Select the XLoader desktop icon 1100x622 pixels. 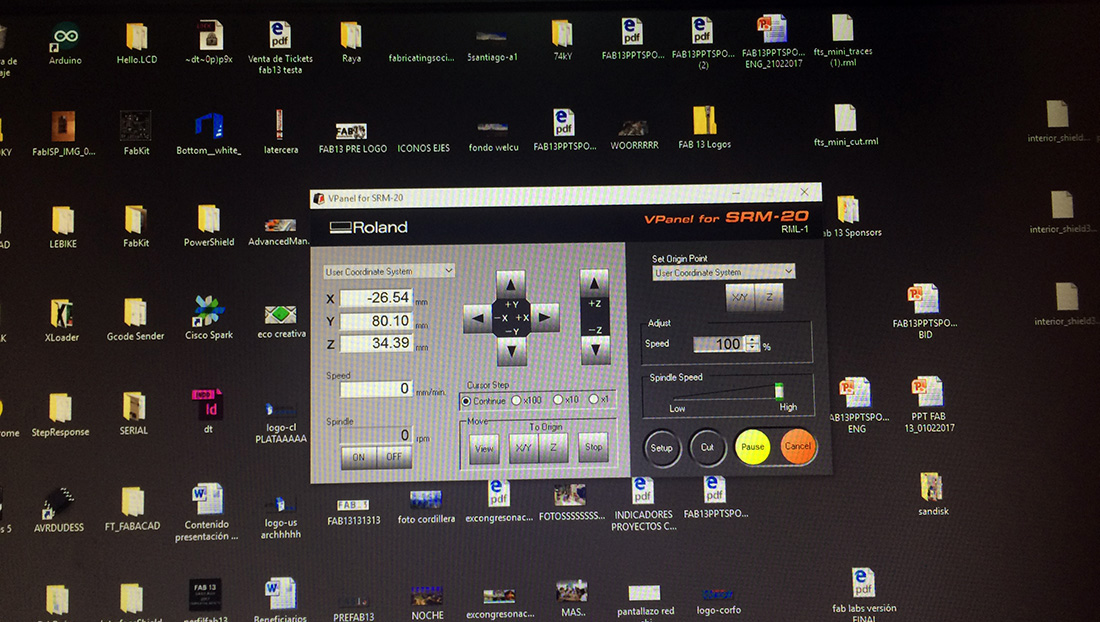pos(62,320)
